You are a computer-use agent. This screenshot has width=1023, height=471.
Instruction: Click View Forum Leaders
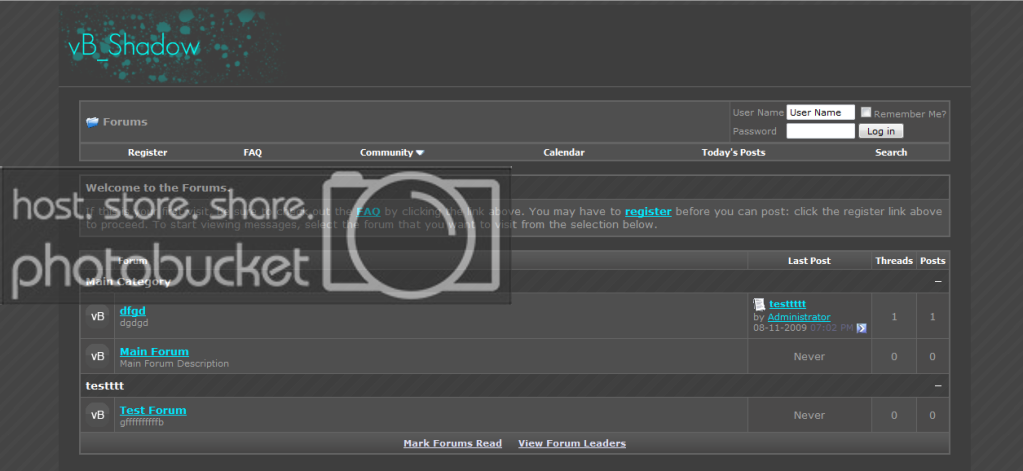pyautogui.click(x=572, y=444)
